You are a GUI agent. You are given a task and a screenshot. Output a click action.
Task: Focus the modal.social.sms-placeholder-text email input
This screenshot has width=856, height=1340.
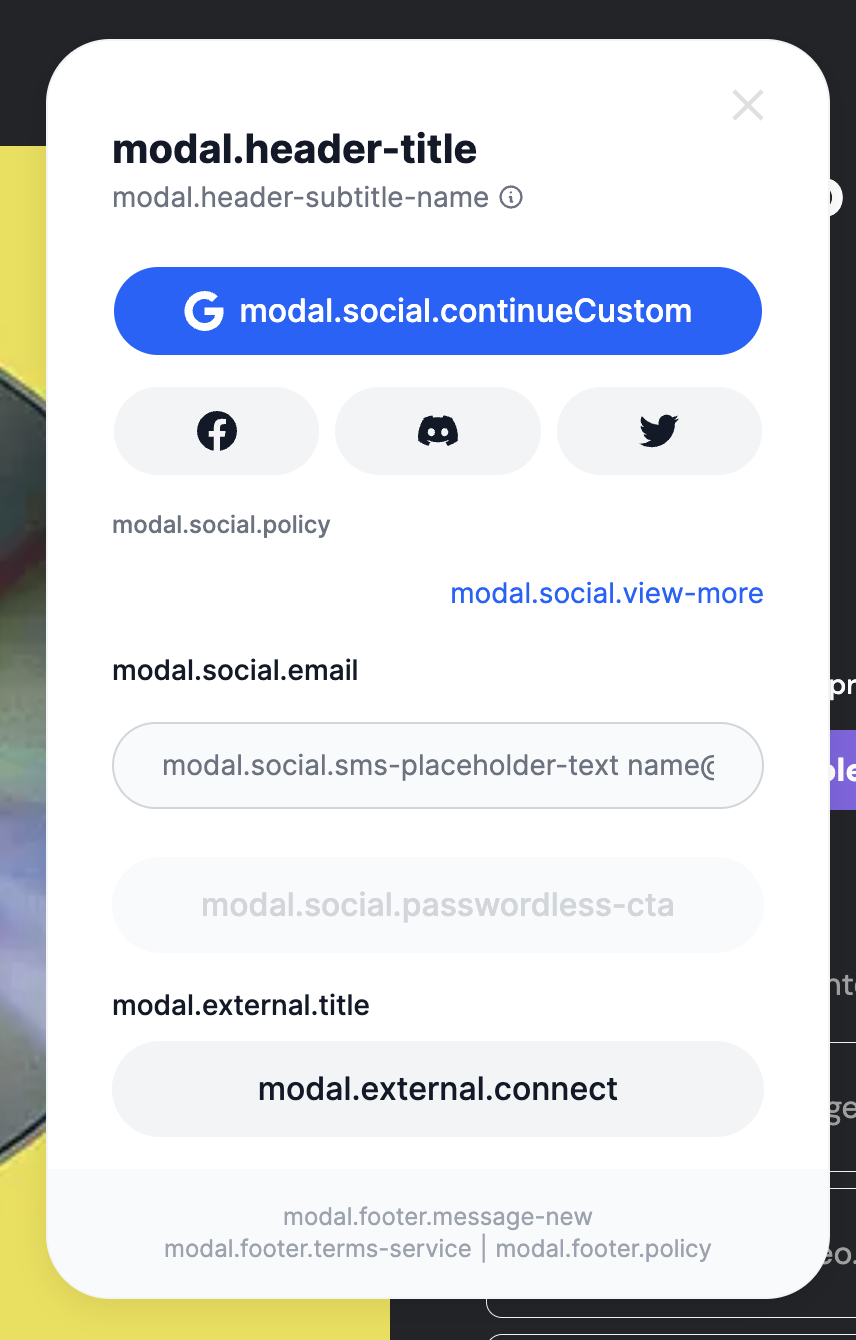tap(437, 765)
